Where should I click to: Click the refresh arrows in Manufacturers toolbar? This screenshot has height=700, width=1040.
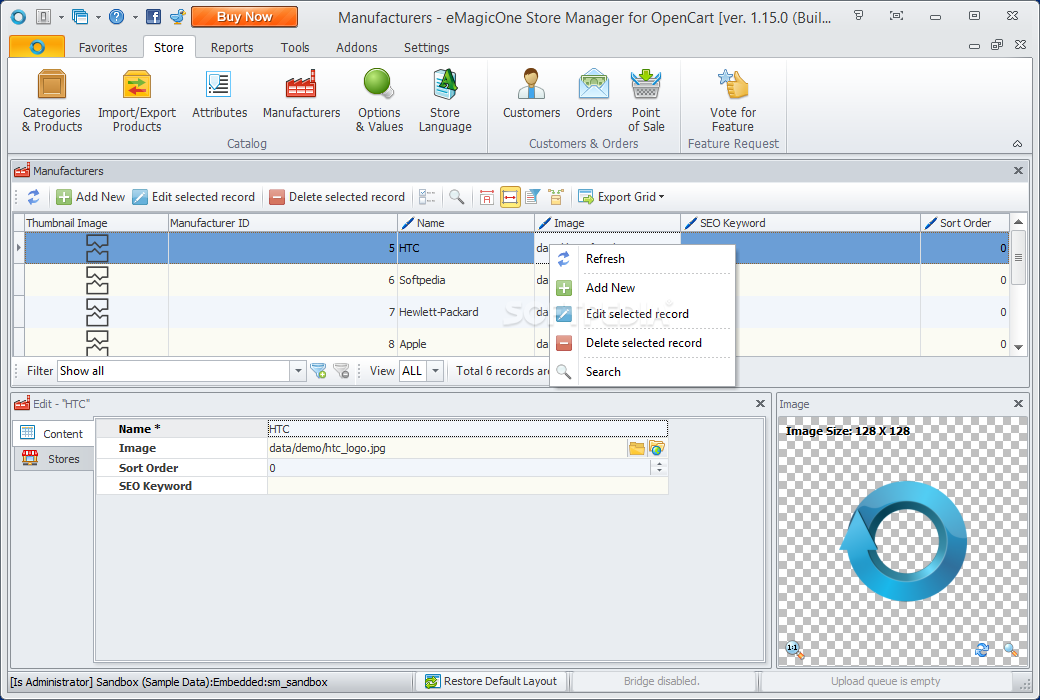coord(33,197)
